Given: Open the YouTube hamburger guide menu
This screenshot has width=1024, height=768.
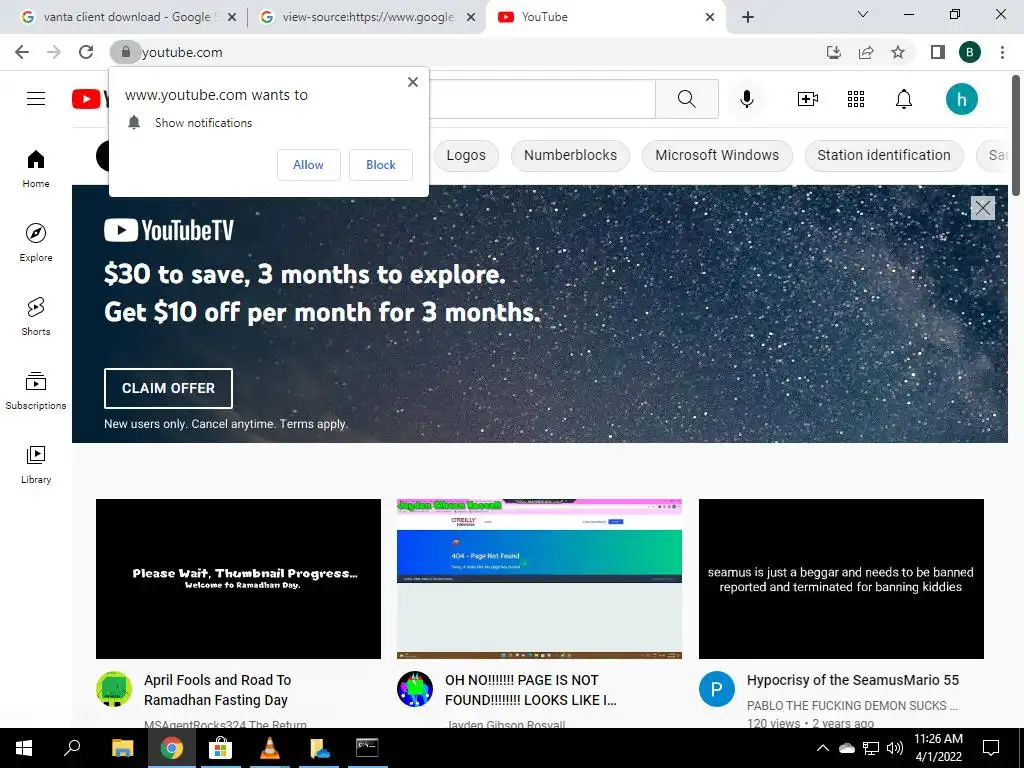Looking at the screenshot, I should click(36, 99).
